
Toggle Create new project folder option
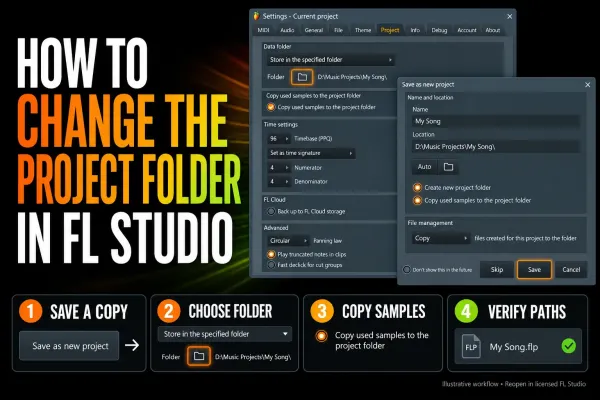click(x=417, y=188)
